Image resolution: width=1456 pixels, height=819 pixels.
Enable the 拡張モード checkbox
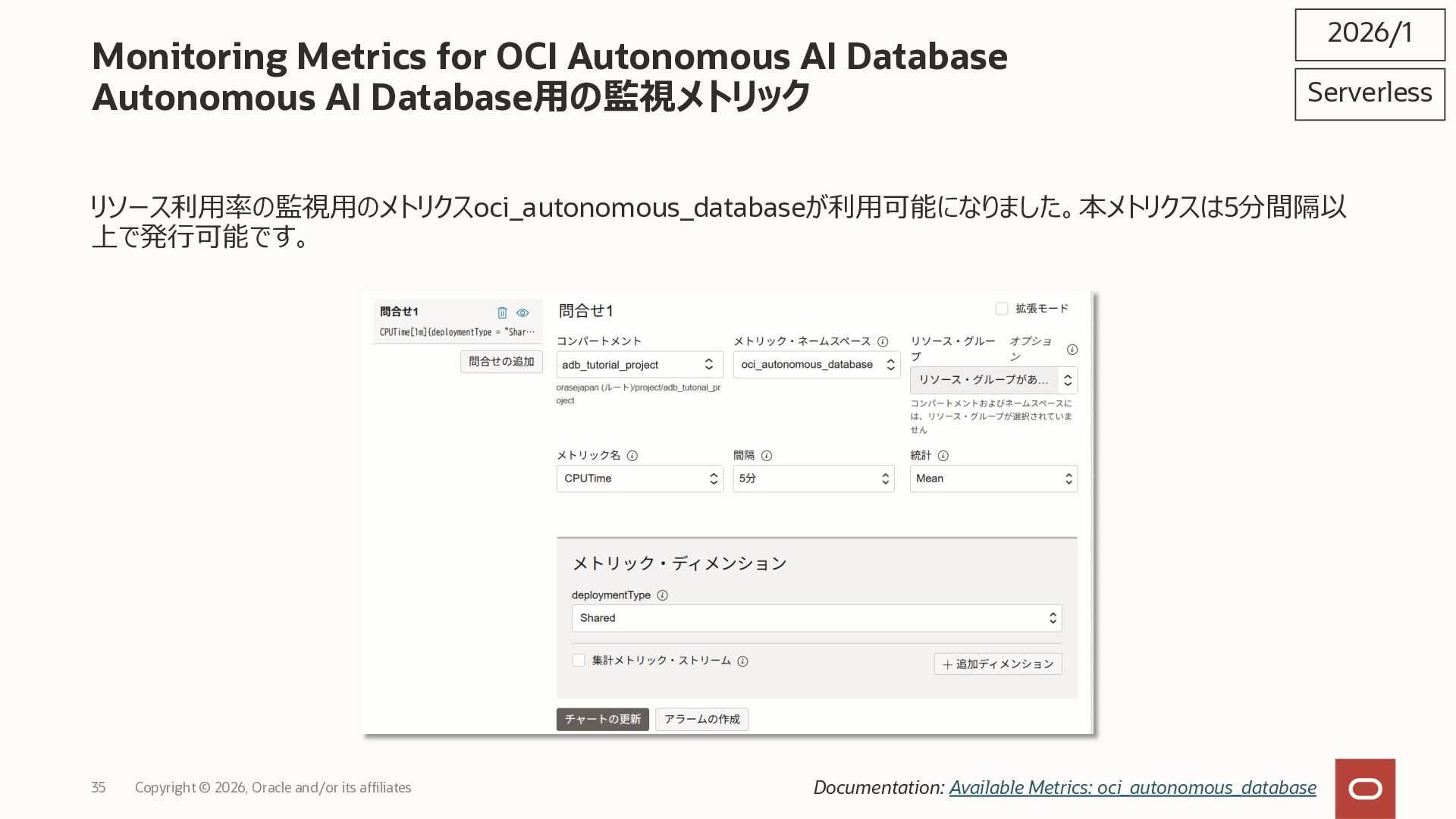1002,309
